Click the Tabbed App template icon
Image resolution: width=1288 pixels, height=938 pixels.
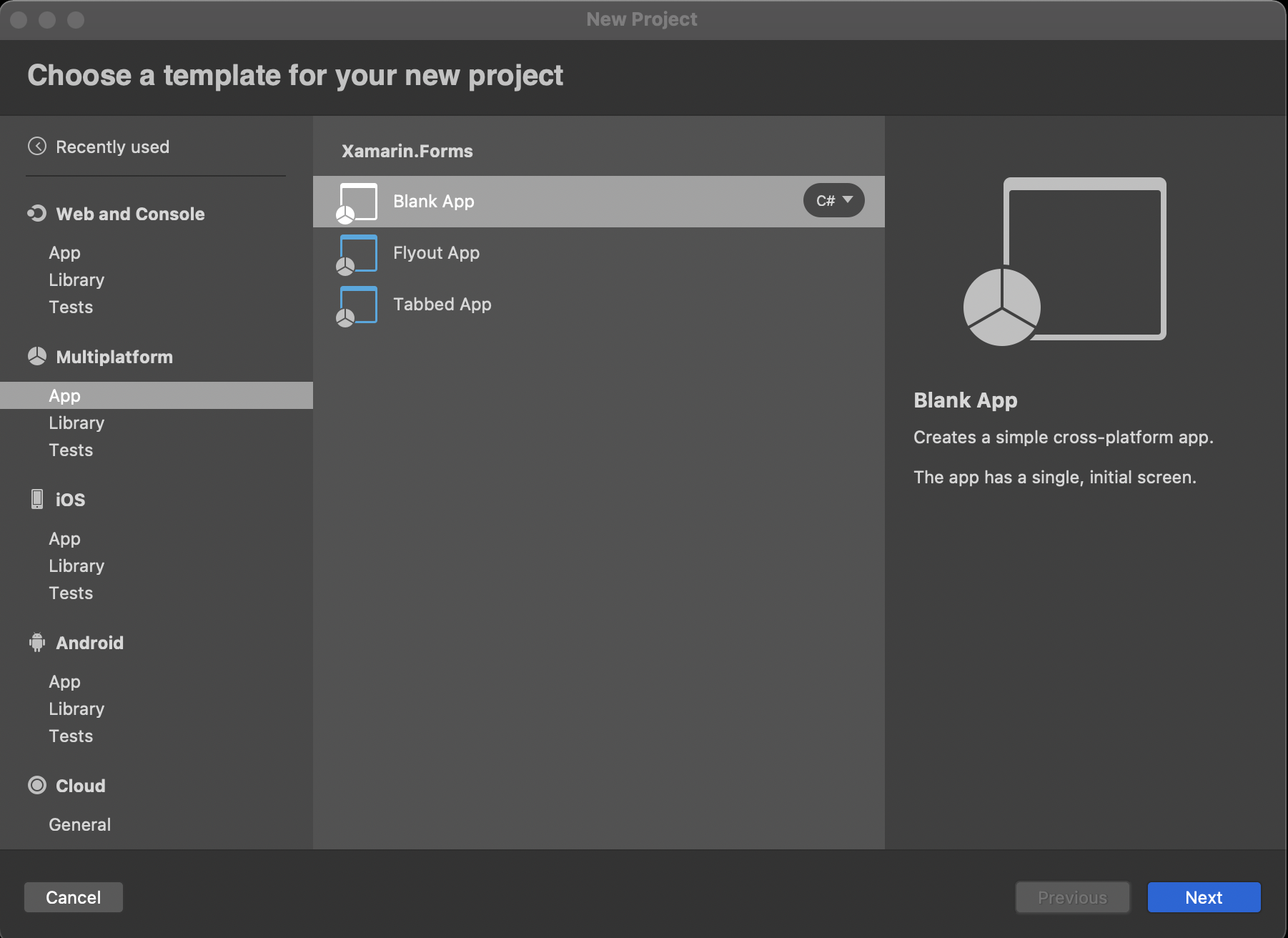point(357,306)
